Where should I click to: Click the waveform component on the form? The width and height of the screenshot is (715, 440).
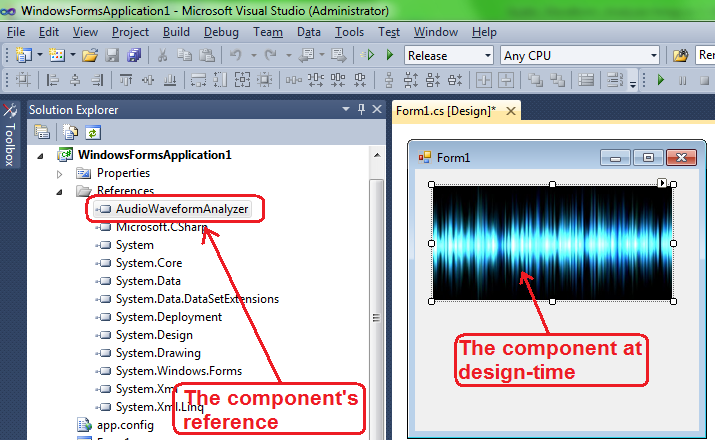point(552,242)
